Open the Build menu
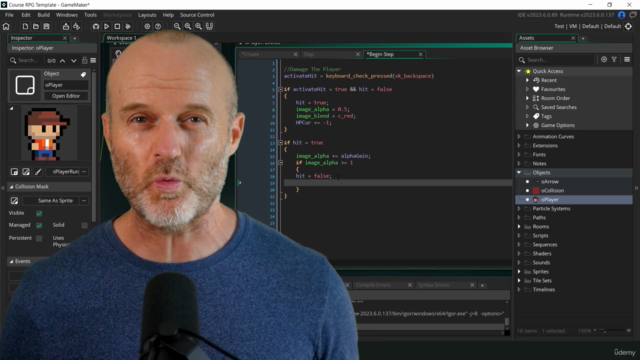 point(44,15)
